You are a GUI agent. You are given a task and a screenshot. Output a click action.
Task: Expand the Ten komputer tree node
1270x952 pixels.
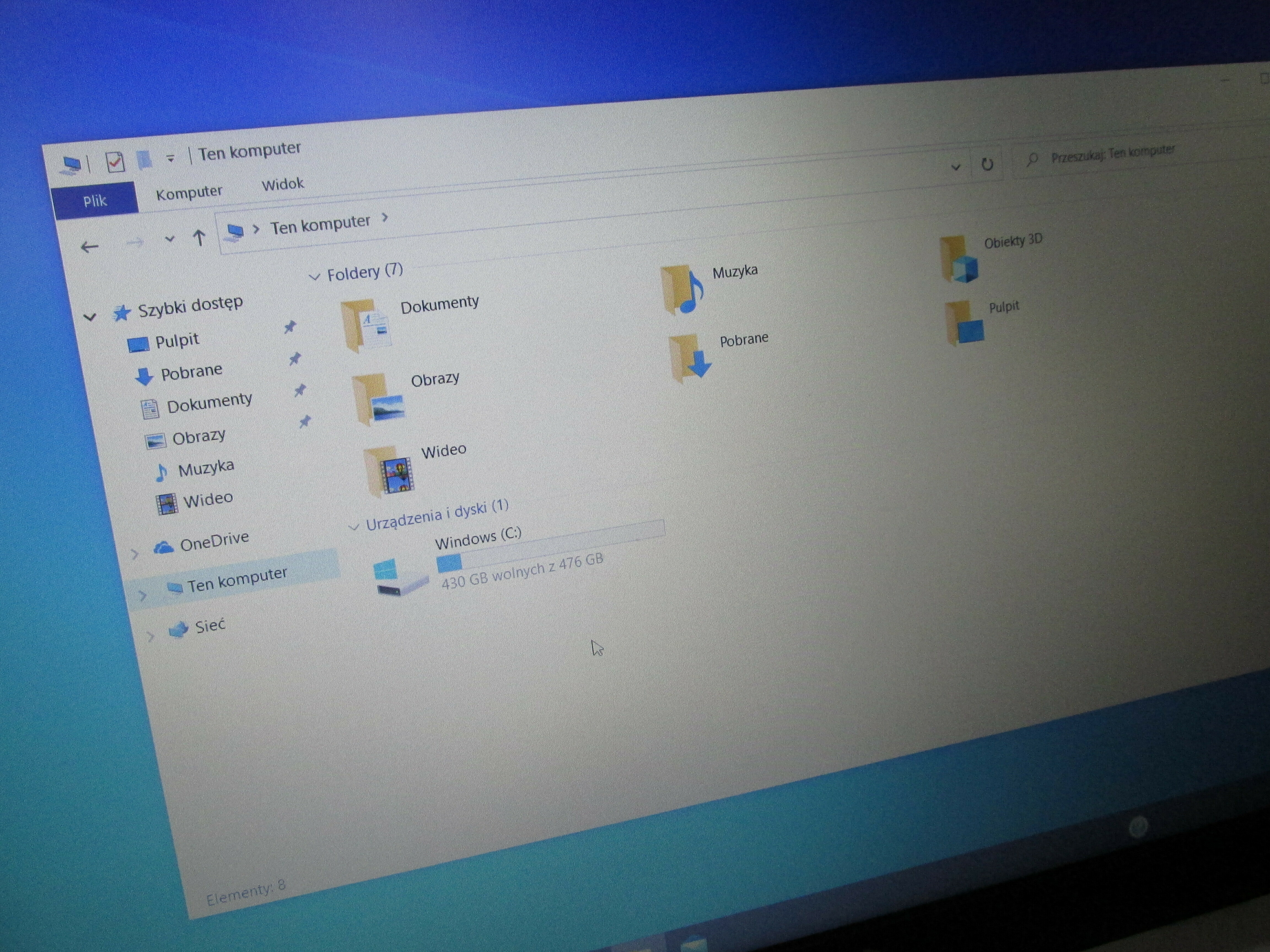pyautogui.click(x=143, y=596)
